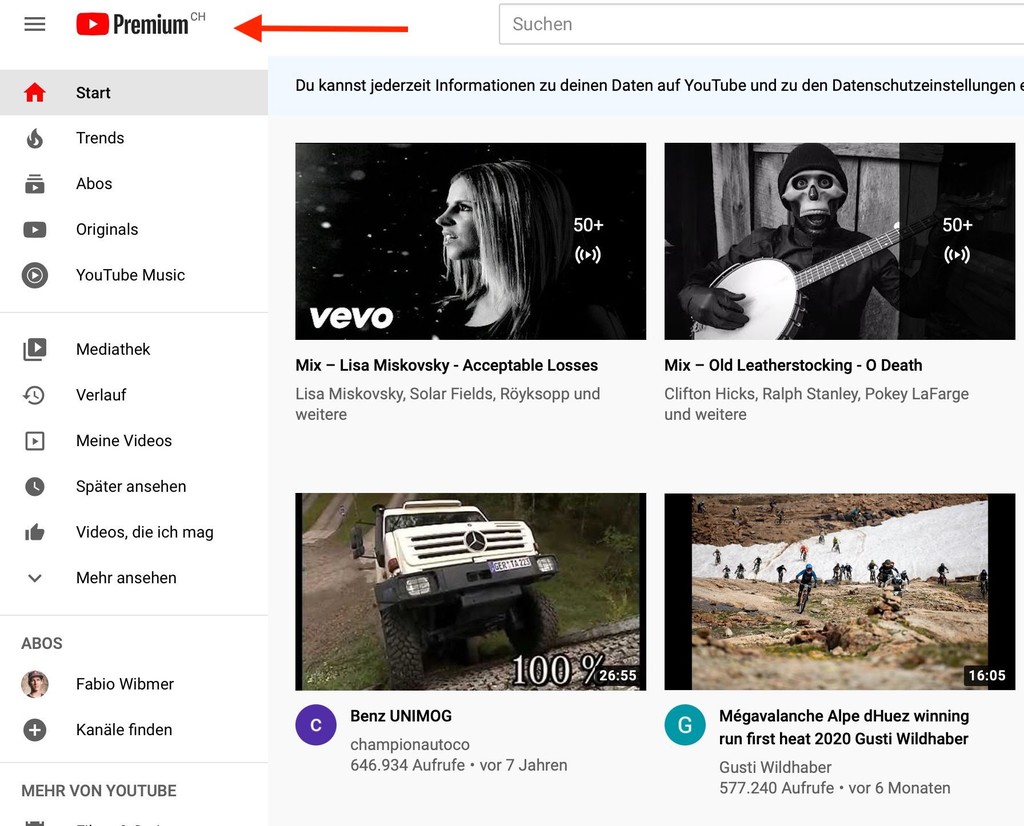Click Mehr ansehen label
The width and height of the screenshot is (1024, 826).
tap(126, 578)
